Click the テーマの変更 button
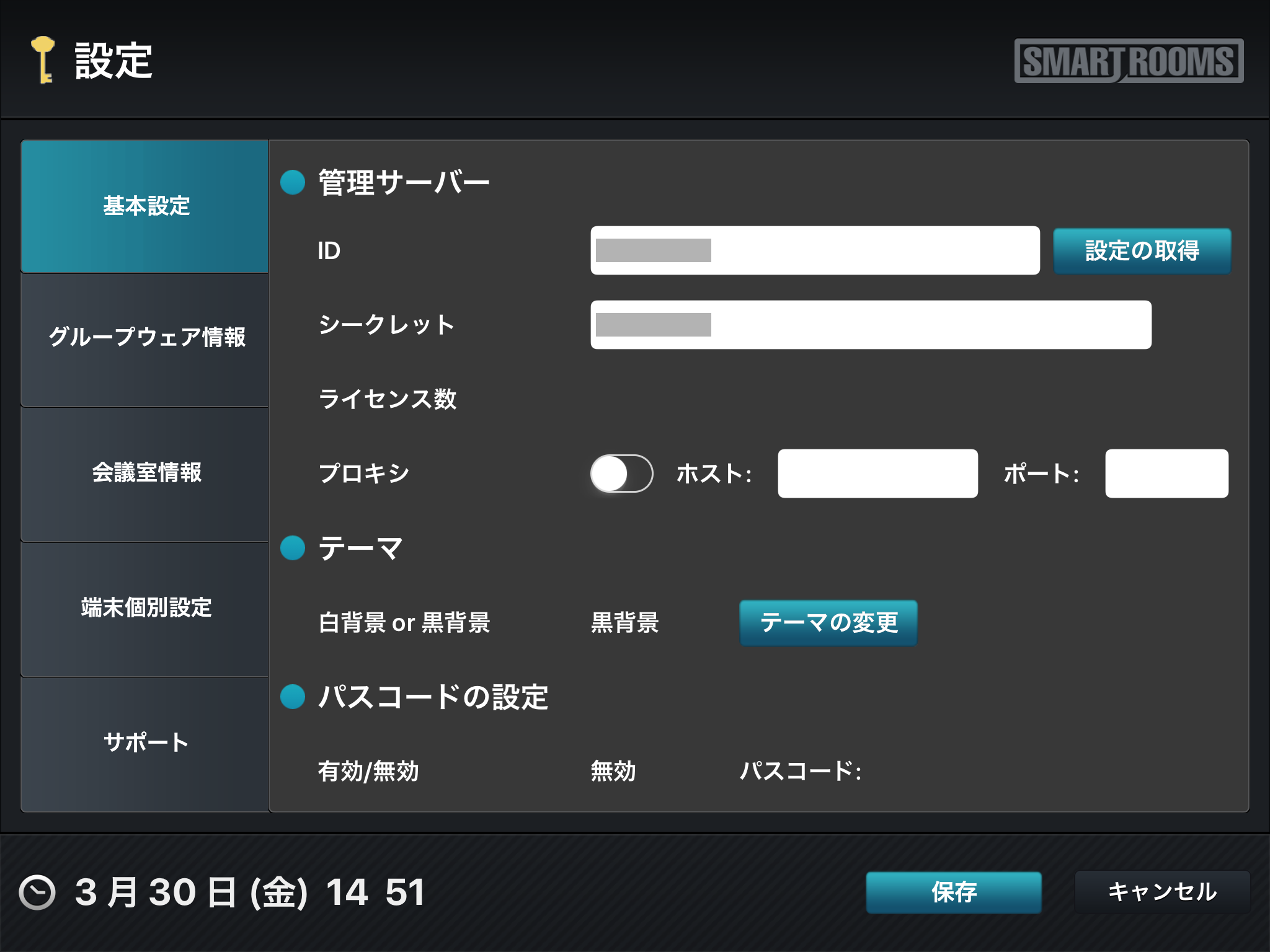This screenshot has height=952, width=1270. click(x=828, y=622)
